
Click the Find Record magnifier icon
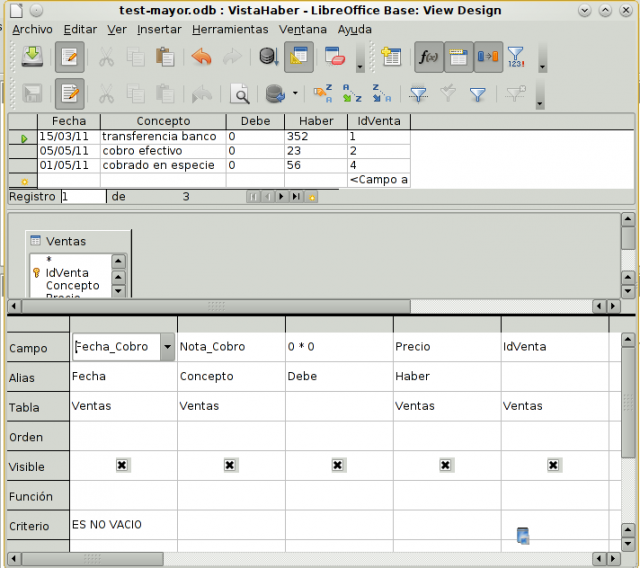pyautogui.click(x=240, y=94)
